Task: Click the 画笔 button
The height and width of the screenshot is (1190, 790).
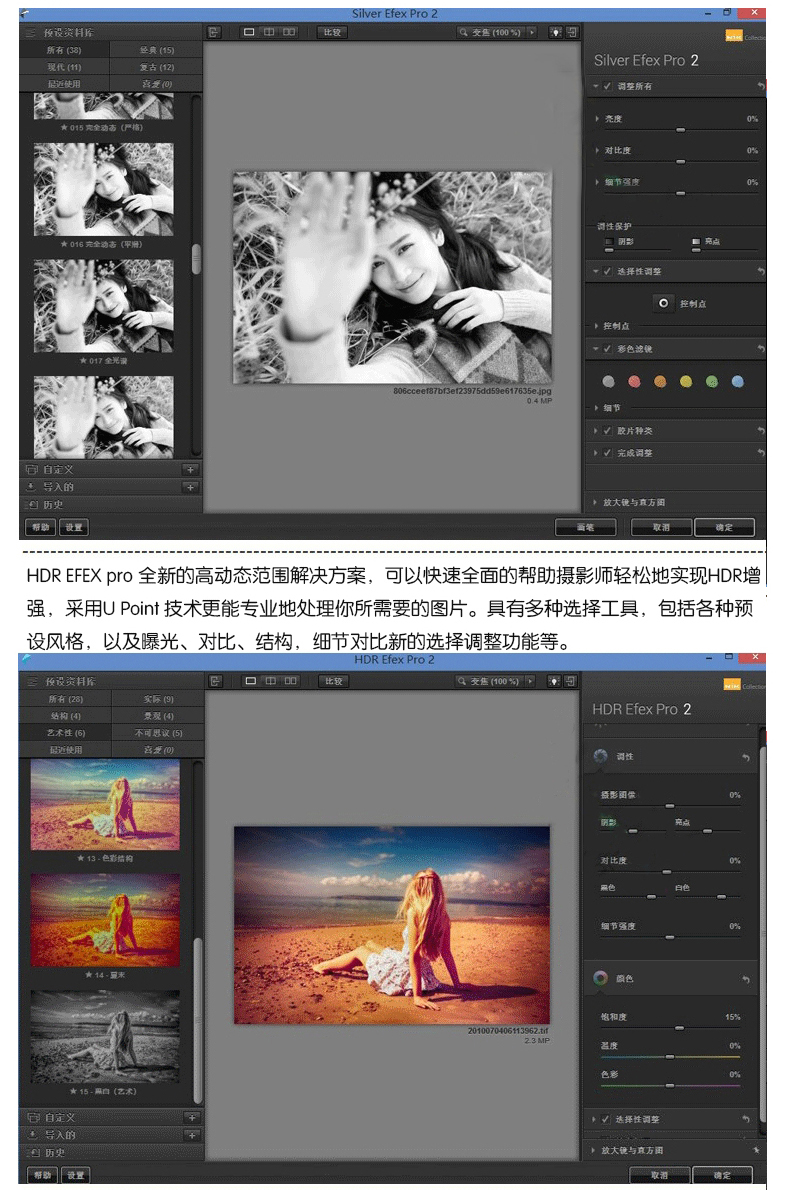Action: point(585,527)
